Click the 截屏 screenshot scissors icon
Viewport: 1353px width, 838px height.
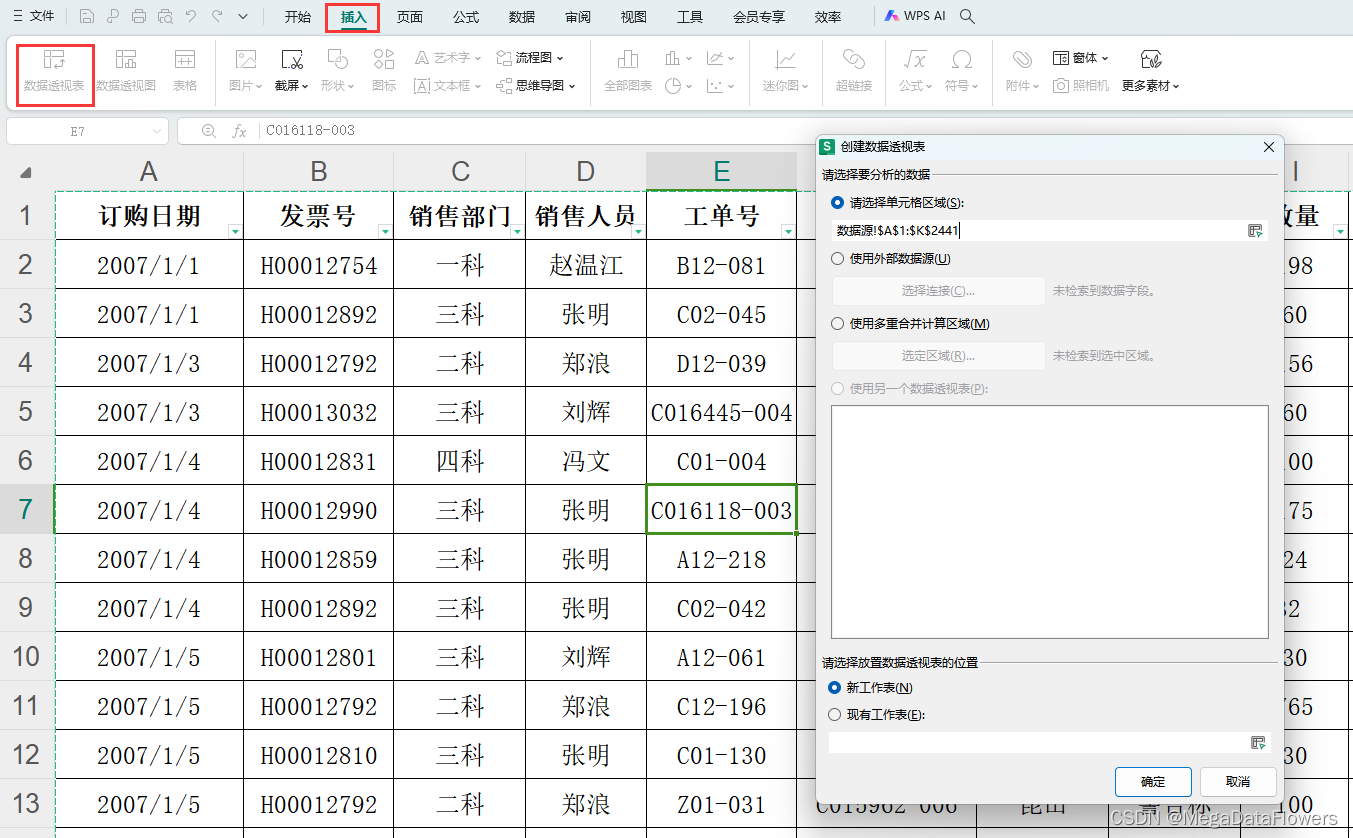point(292,60)
